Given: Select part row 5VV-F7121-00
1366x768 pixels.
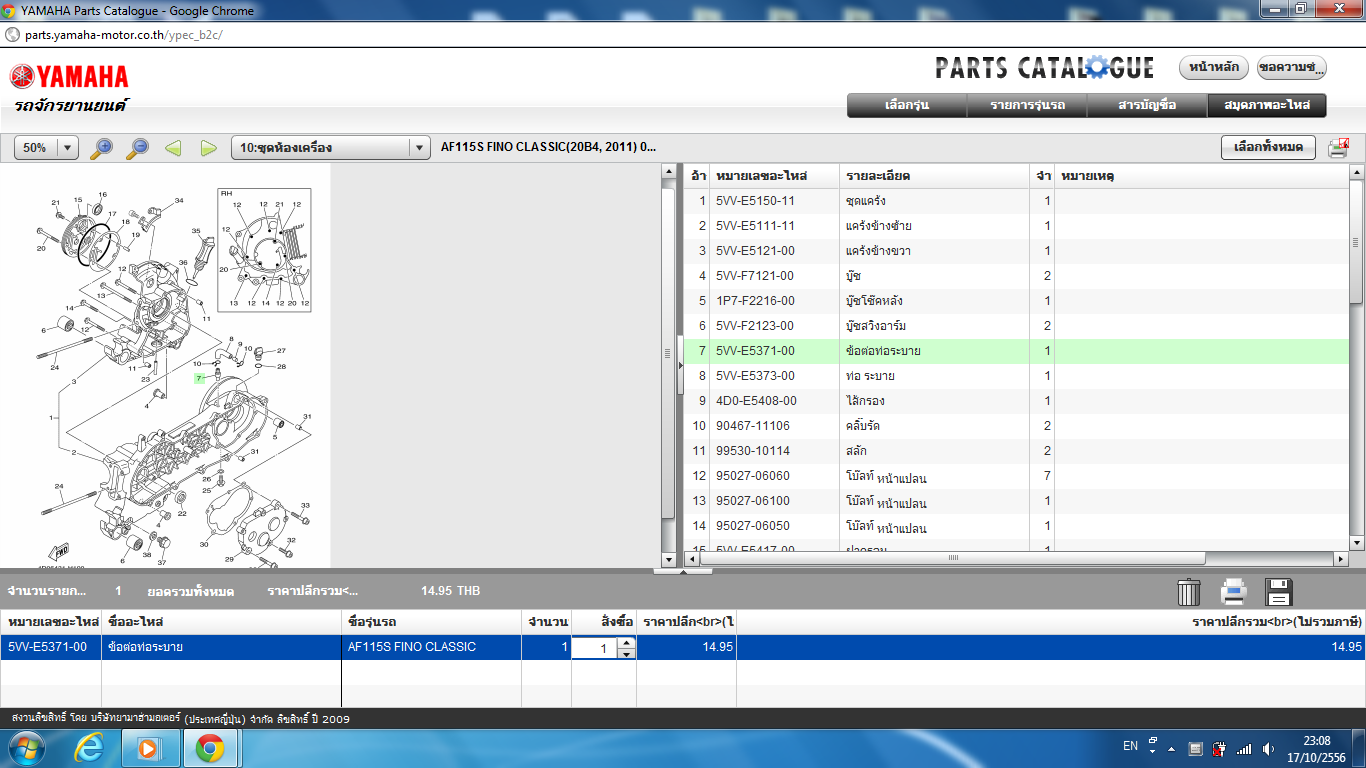Looking at the screenshot, I should click(x=1016, y=276).
